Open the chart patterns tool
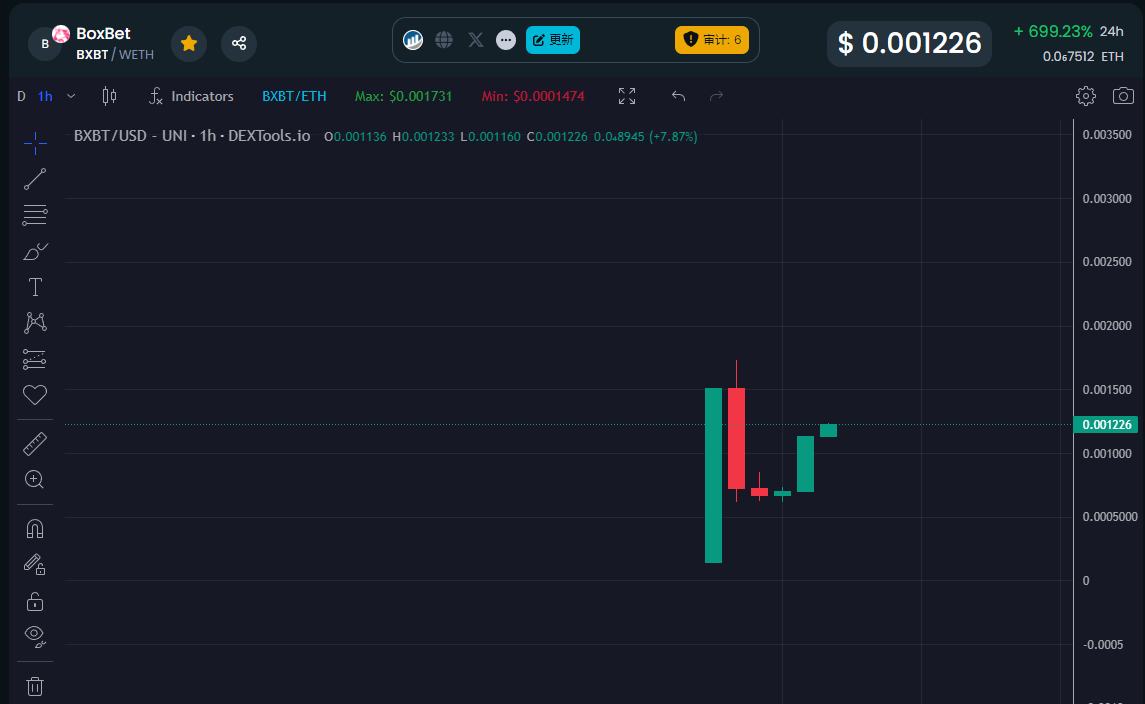The image size is (1145, 704). (x=35, y=323)
